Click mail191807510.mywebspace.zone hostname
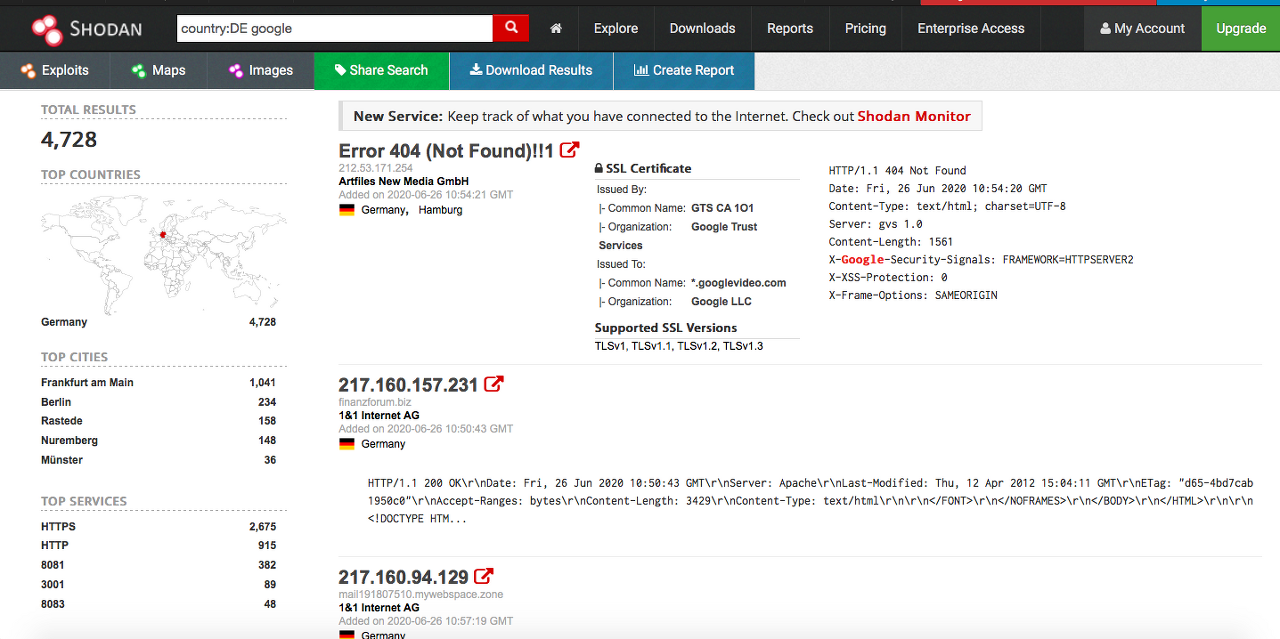 421,594
